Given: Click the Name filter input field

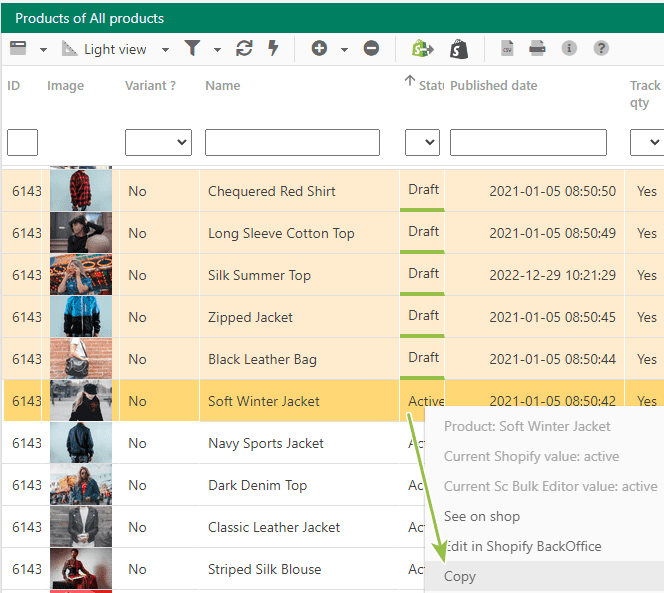Looking at the screenshot, I should (x=292, y=142).
